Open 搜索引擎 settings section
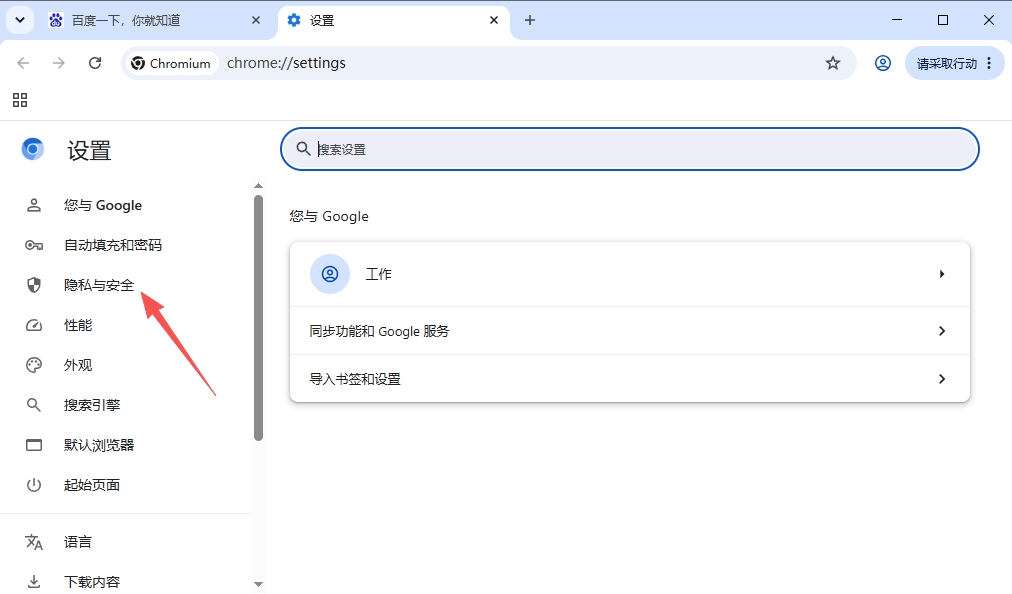The height and width of the screenshot is (594, 1012). (x=92, y=405)
